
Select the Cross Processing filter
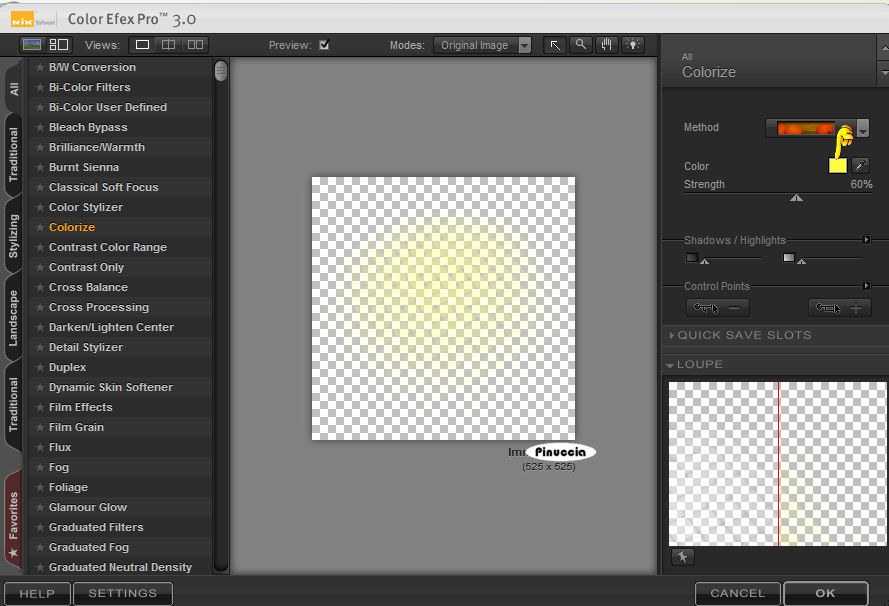coord(99,307)
